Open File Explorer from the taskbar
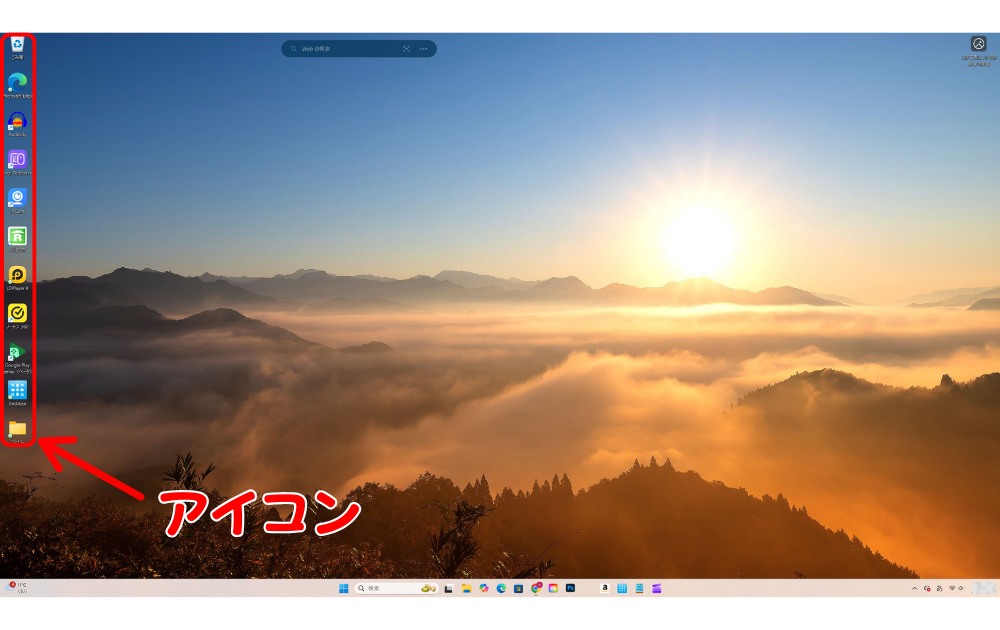Viewport: 1000px width, 630px height. coord(466,589)
